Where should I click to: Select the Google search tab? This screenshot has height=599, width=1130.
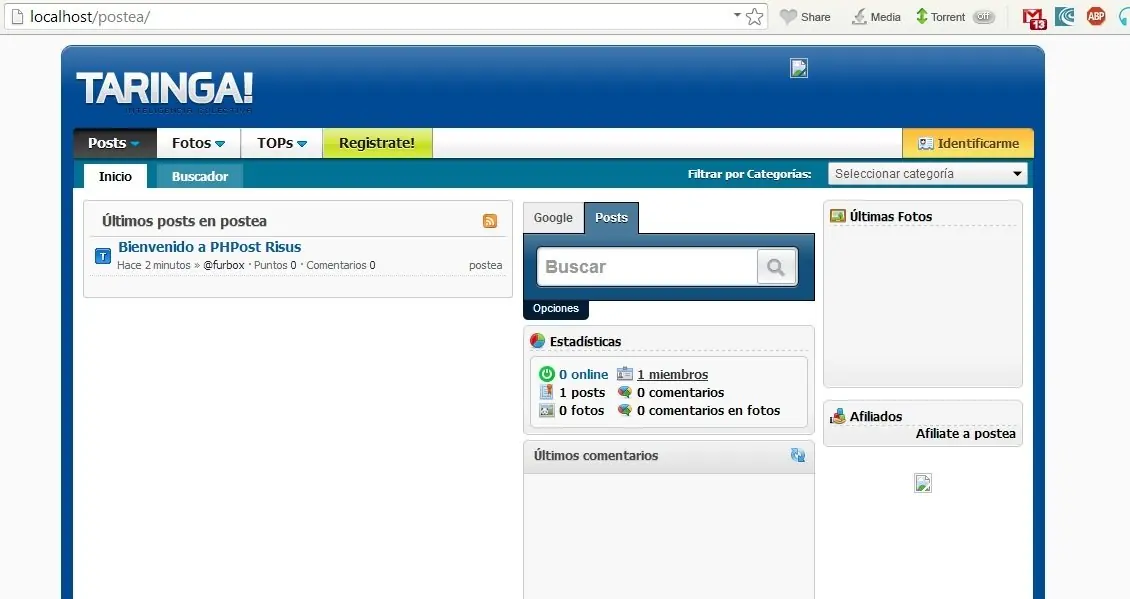tap(553, 218)
